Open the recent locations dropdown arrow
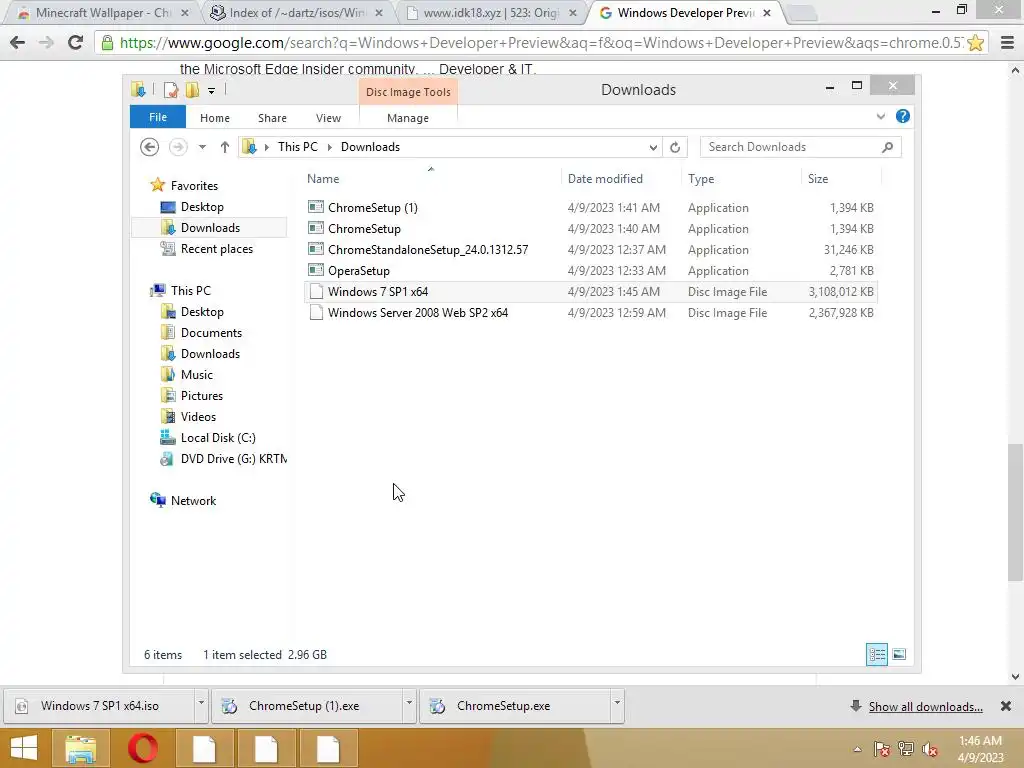The height and width of the screenshot is (768, 1024). [x=202, y=147]
